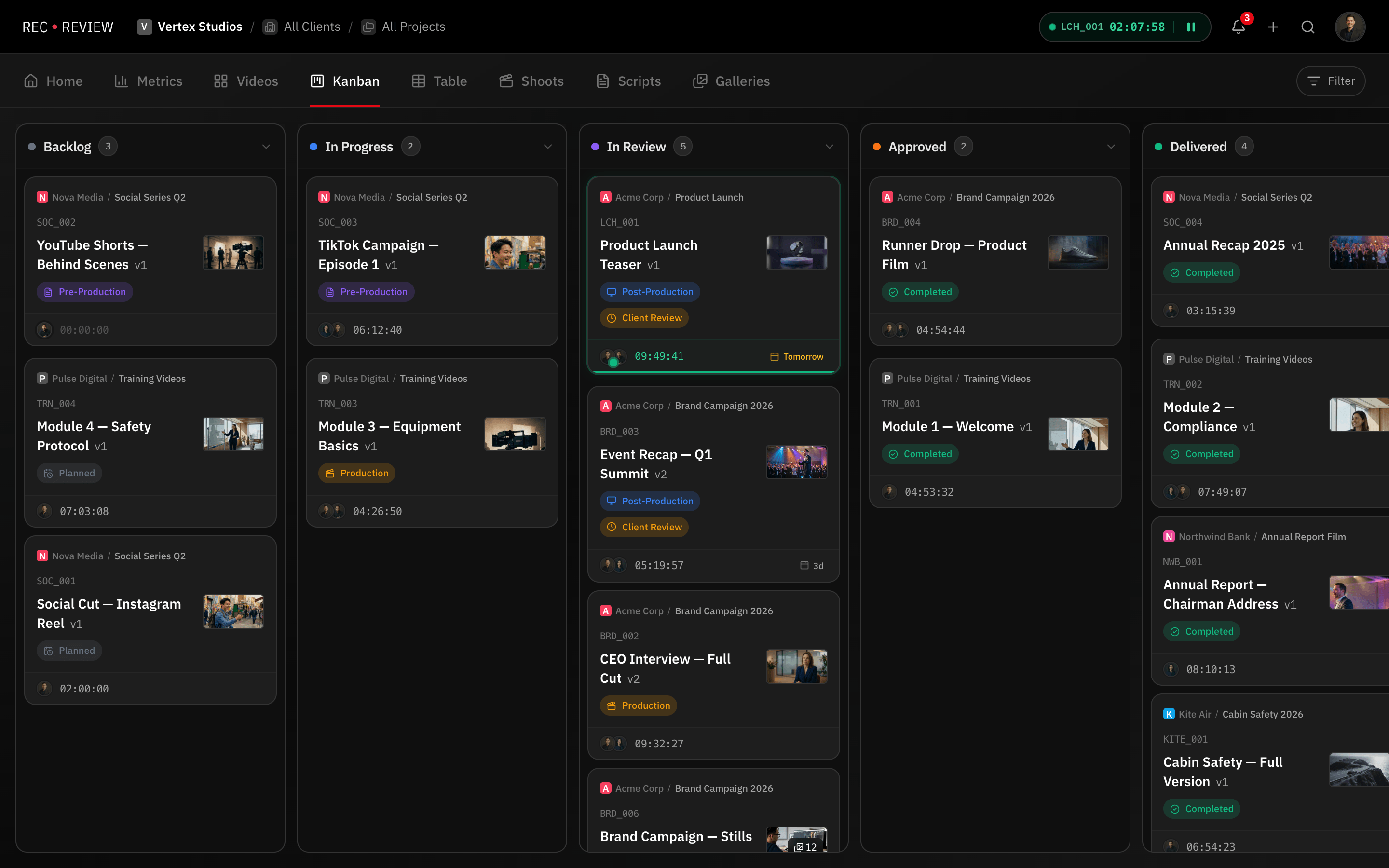Switch to the Metrics tab
The width and height of the screenshot is (1389, 868).
148,81
